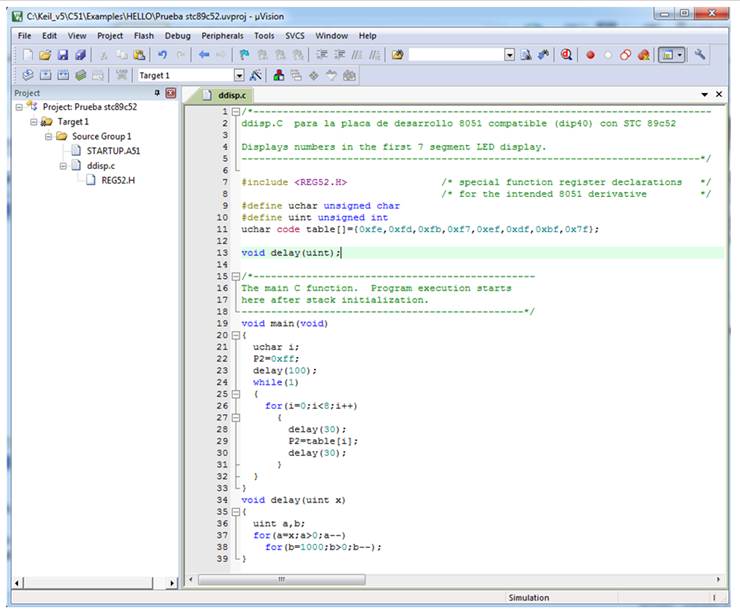This screenshot has height=611, width=740.
Task: Fold the header comment block at line 1
Action: (x=235, y=112)
